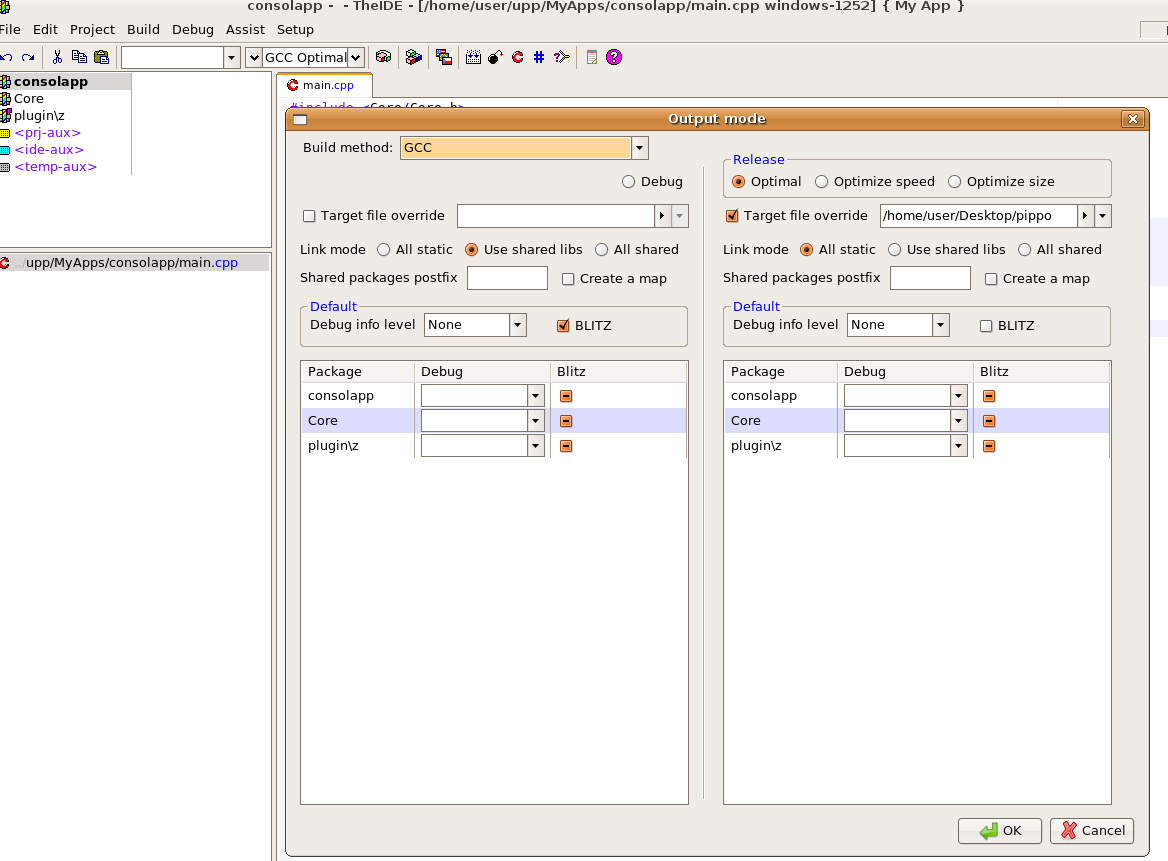Open the Build menu
Image resolution: width=1168 pixels, height=861 pixels.
coord(143,29)
